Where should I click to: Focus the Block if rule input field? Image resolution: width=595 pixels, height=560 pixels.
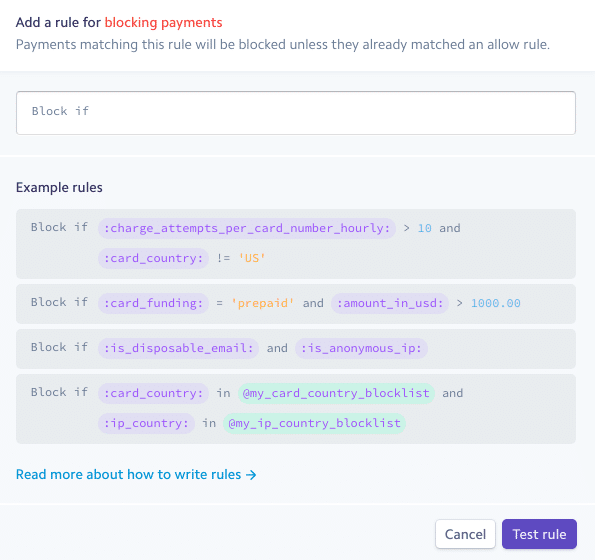296,113
